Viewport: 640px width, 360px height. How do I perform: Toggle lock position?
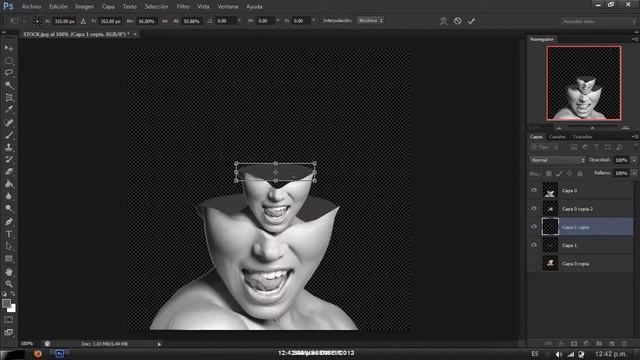coord(569,173)
